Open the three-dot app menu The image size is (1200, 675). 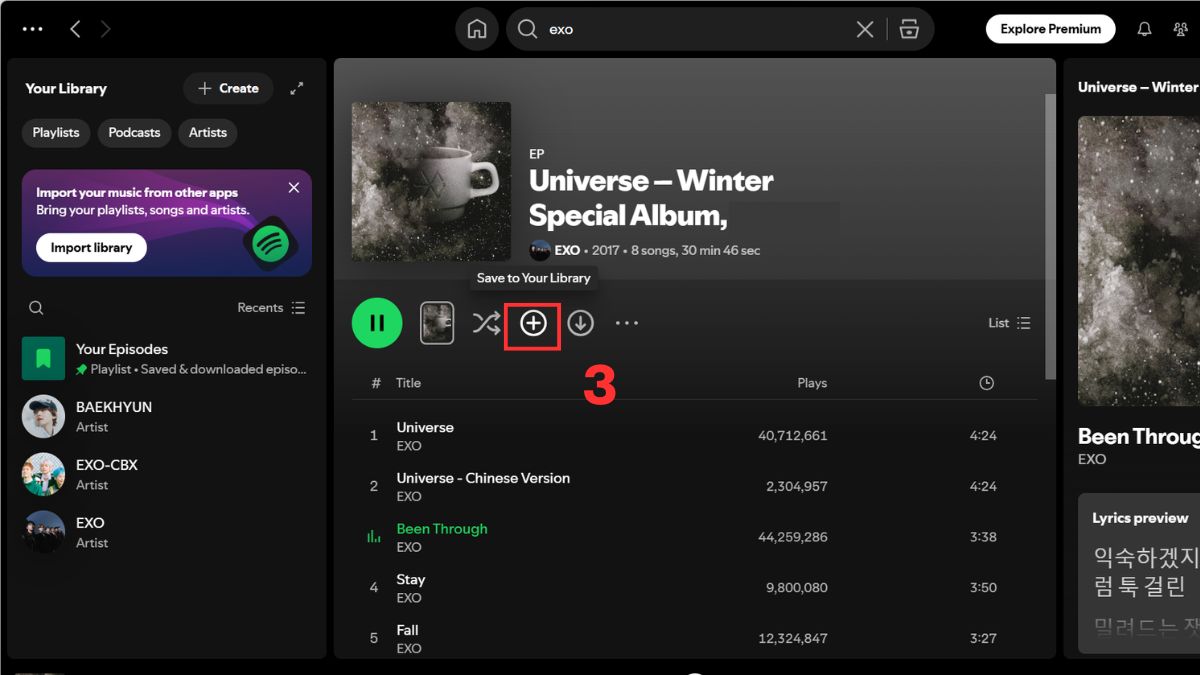coord(33,29)
